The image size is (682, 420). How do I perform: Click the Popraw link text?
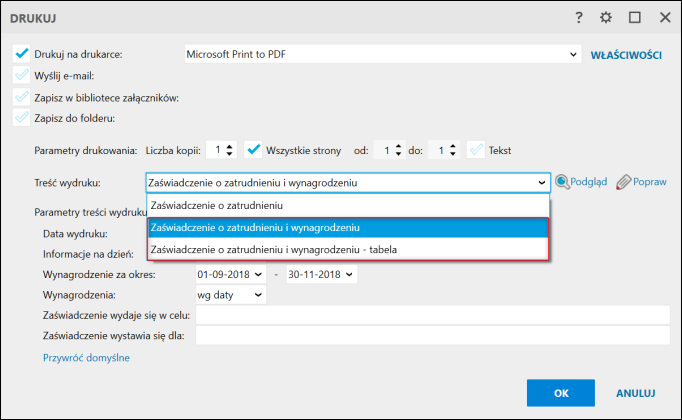click(649, 182)
